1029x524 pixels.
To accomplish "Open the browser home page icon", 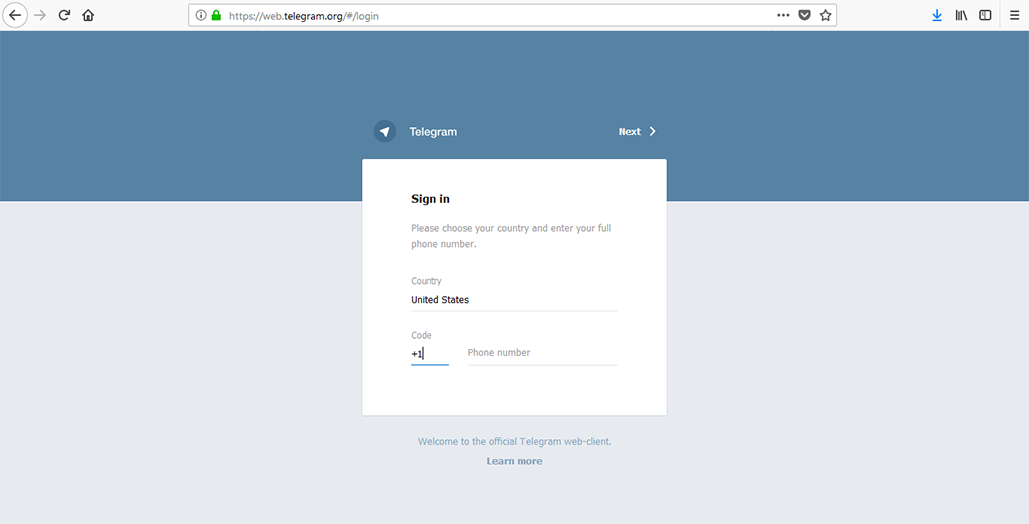I will (88, 15).
